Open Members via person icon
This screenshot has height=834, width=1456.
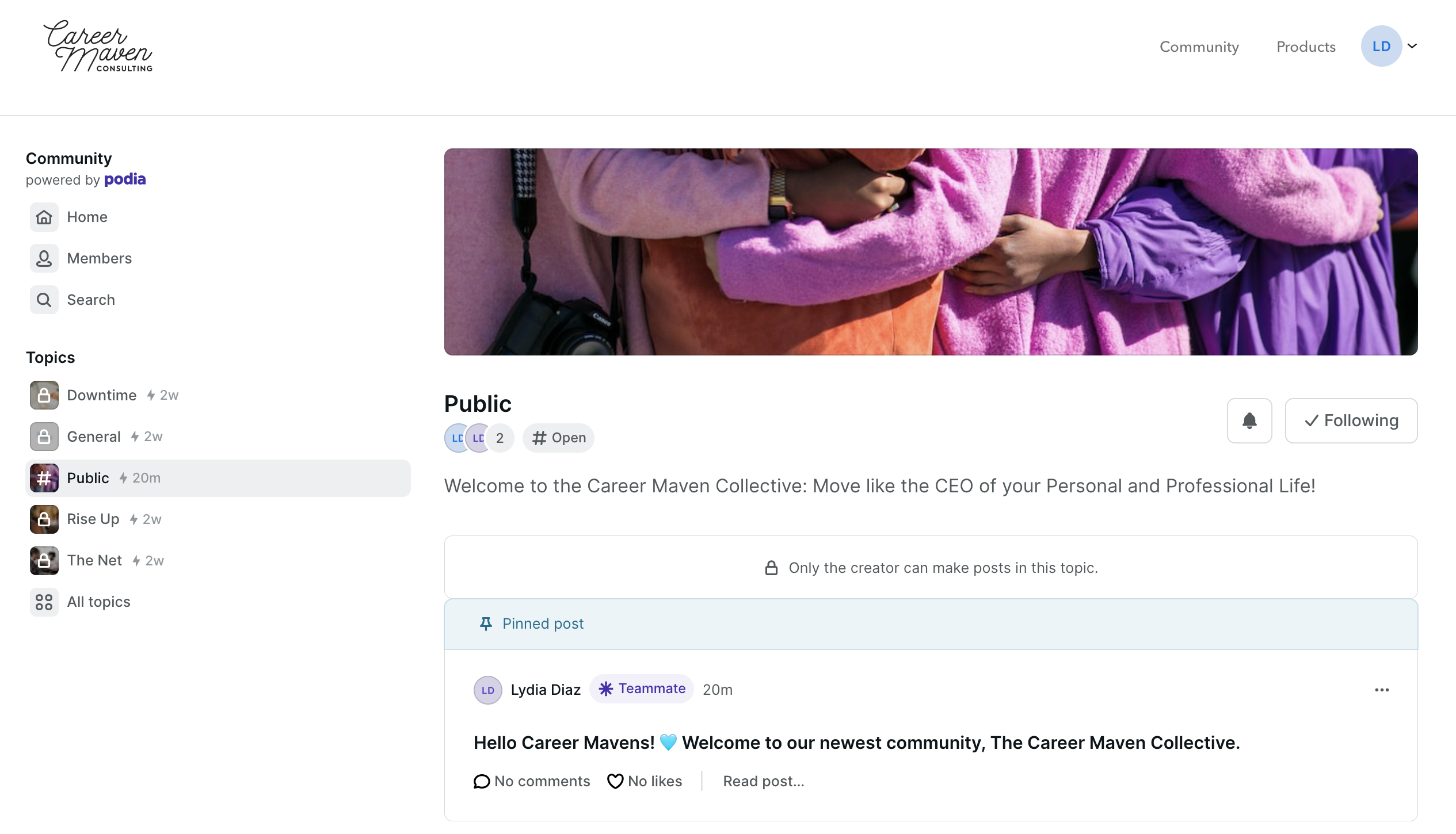(x=44, y=259)
